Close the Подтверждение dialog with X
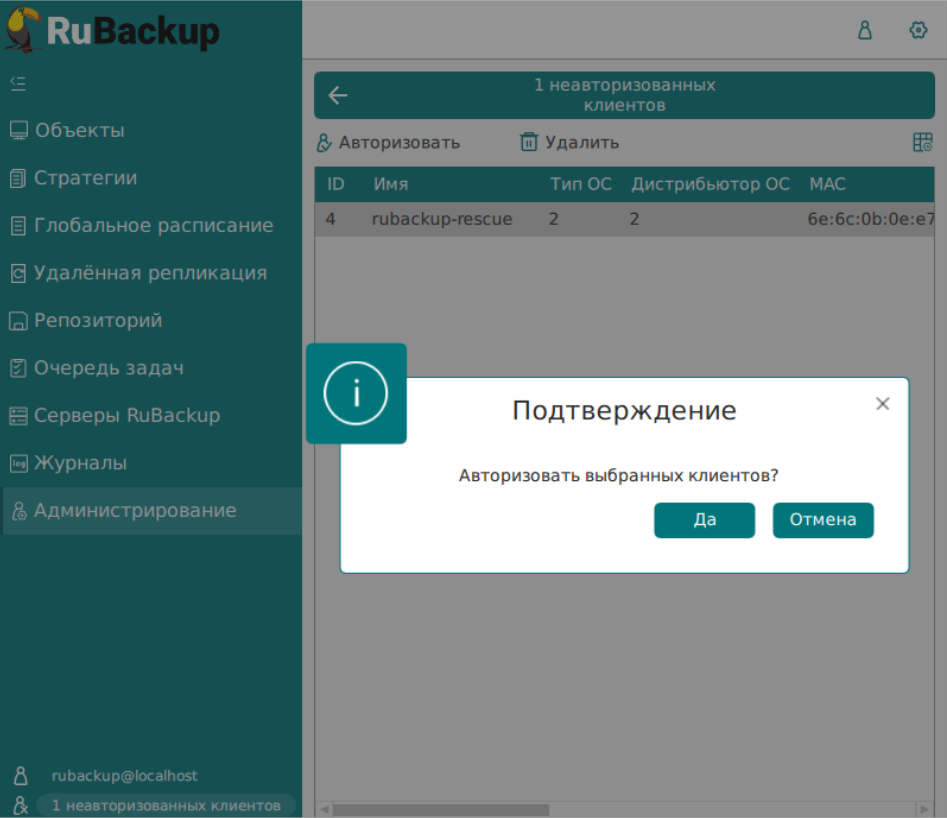This screenshot has width=947, height=818. coord(882,404)
